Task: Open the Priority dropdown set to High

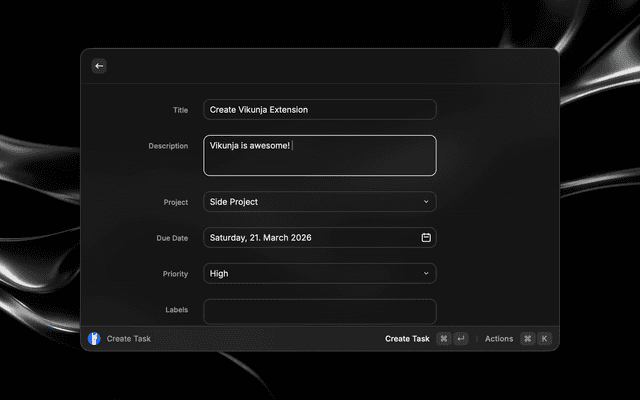Action: pos(319,273)
